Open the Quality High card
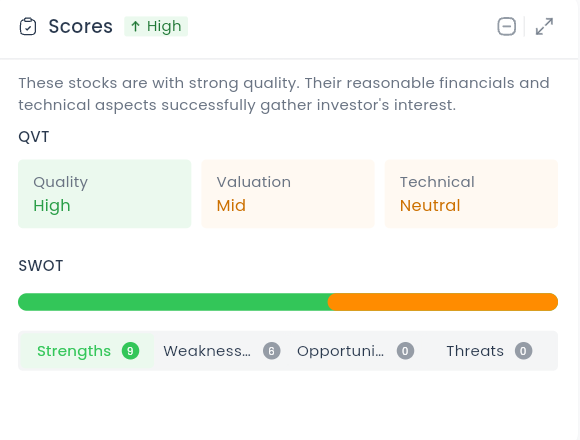580x440 pixels. [105, 194]
